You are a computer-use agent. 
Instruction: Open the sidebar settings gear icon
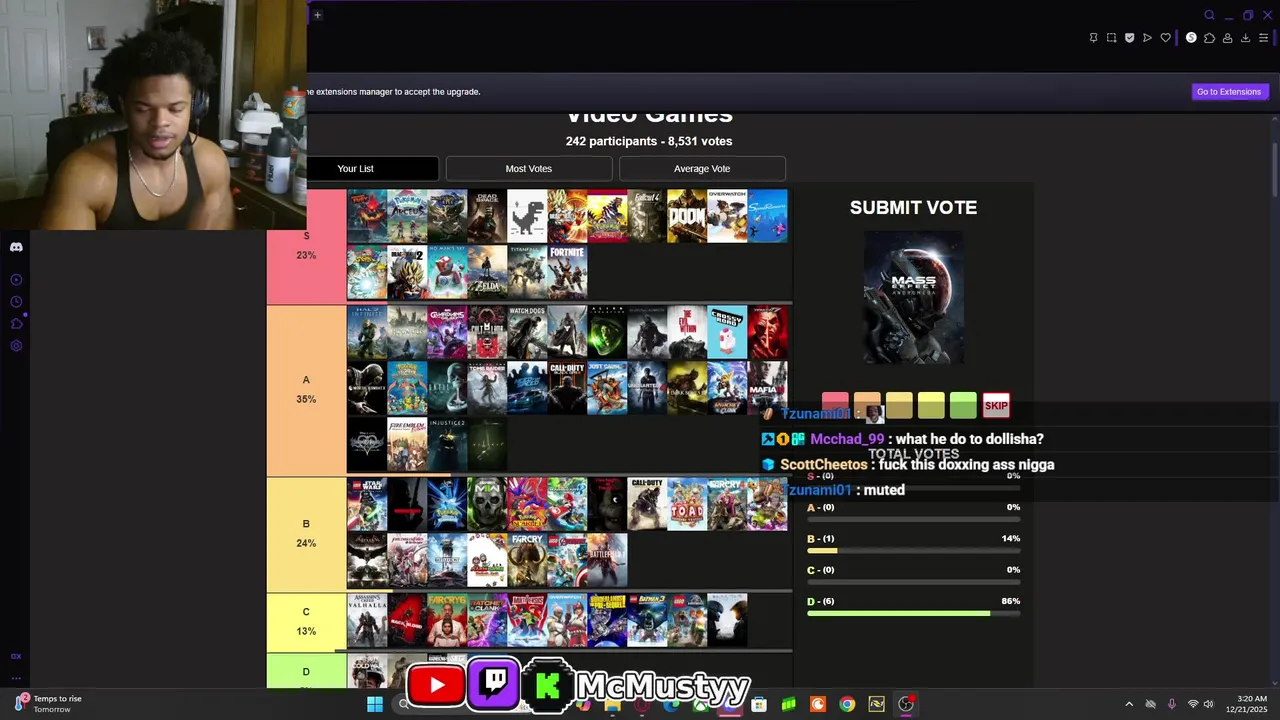[x=16, y=346]
